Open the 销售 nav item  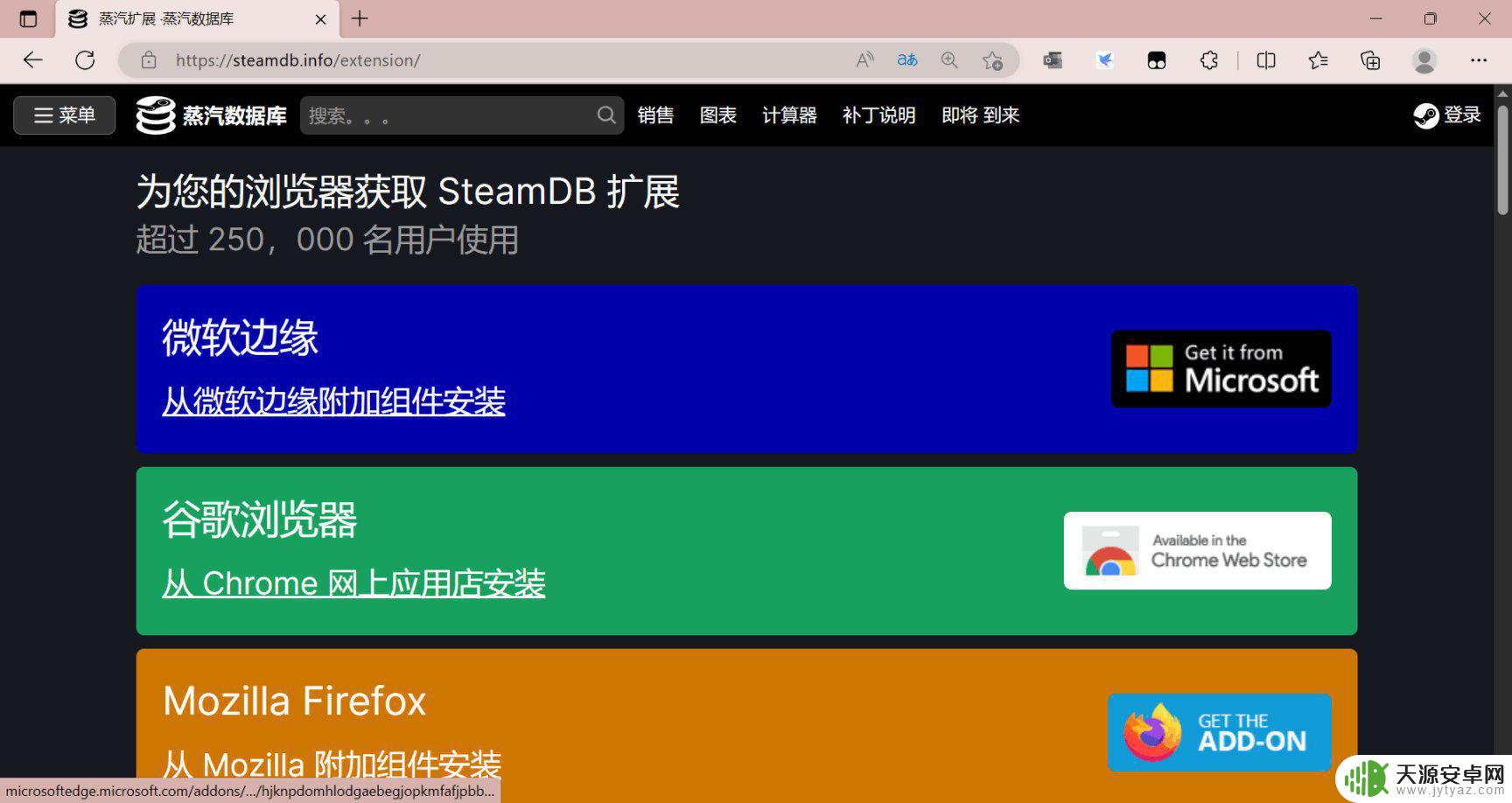[x=655, y=115]
